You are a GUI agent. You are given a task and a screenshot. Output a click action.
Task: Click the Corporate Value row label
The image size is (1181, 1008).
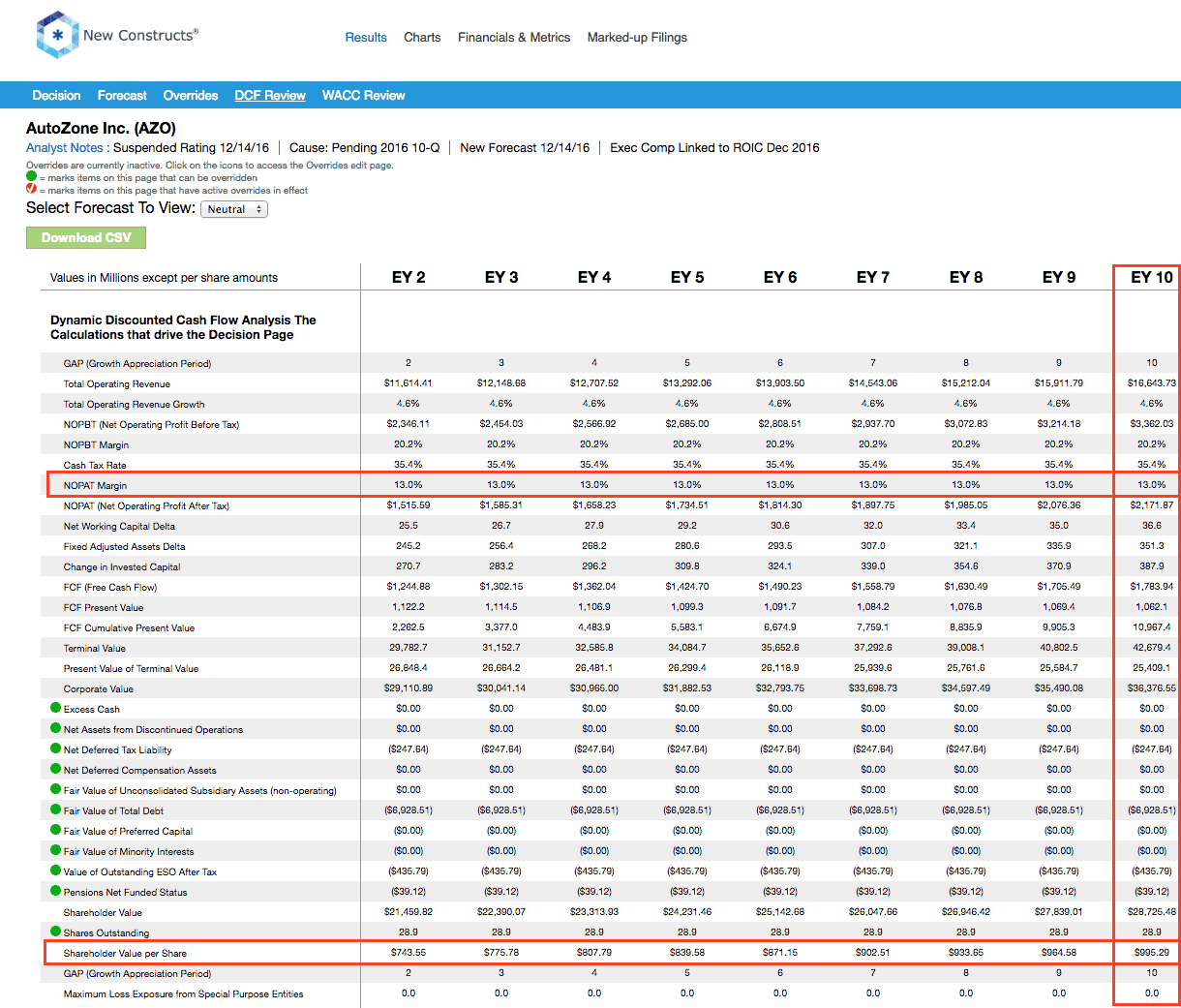pos(99,689)
